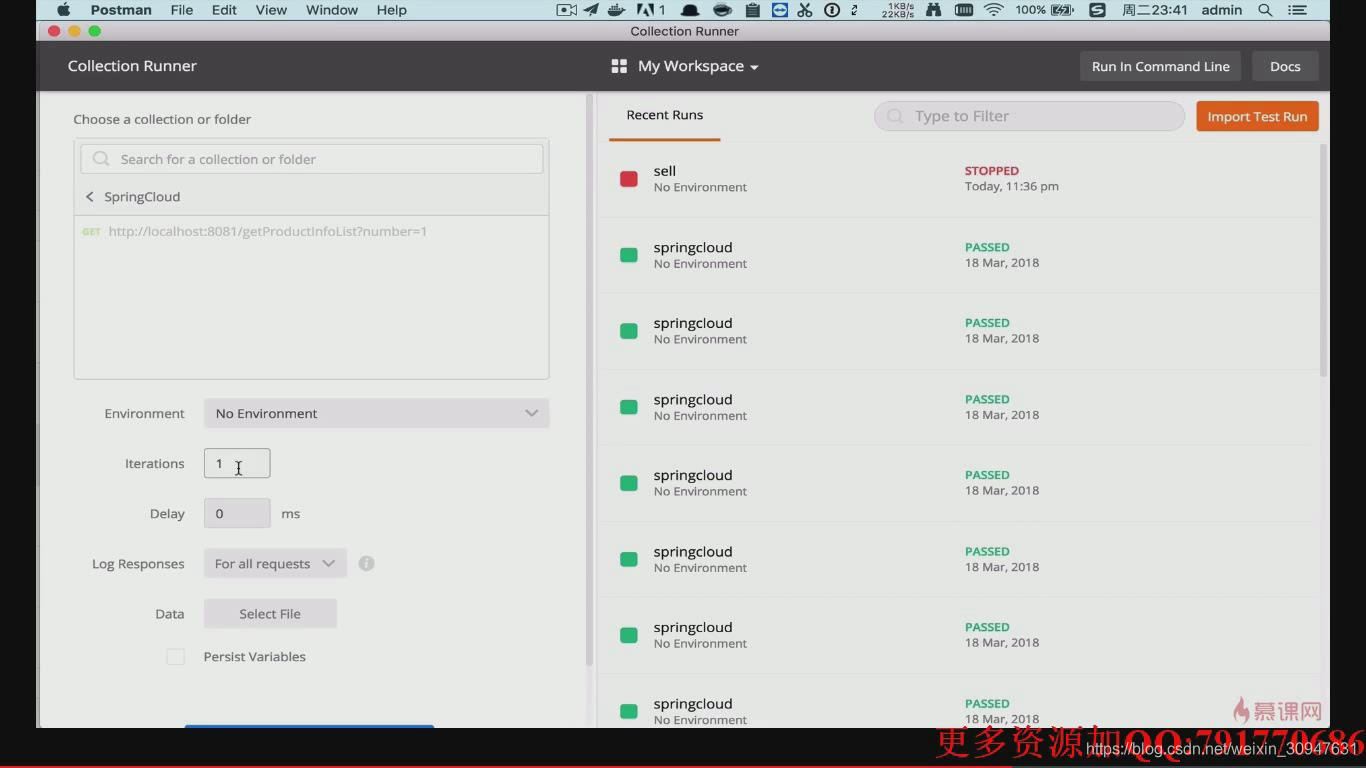Screen dimensions: 1366x768
Task: Click the bowler hat menu bar icon
Action: click(690, 10)
